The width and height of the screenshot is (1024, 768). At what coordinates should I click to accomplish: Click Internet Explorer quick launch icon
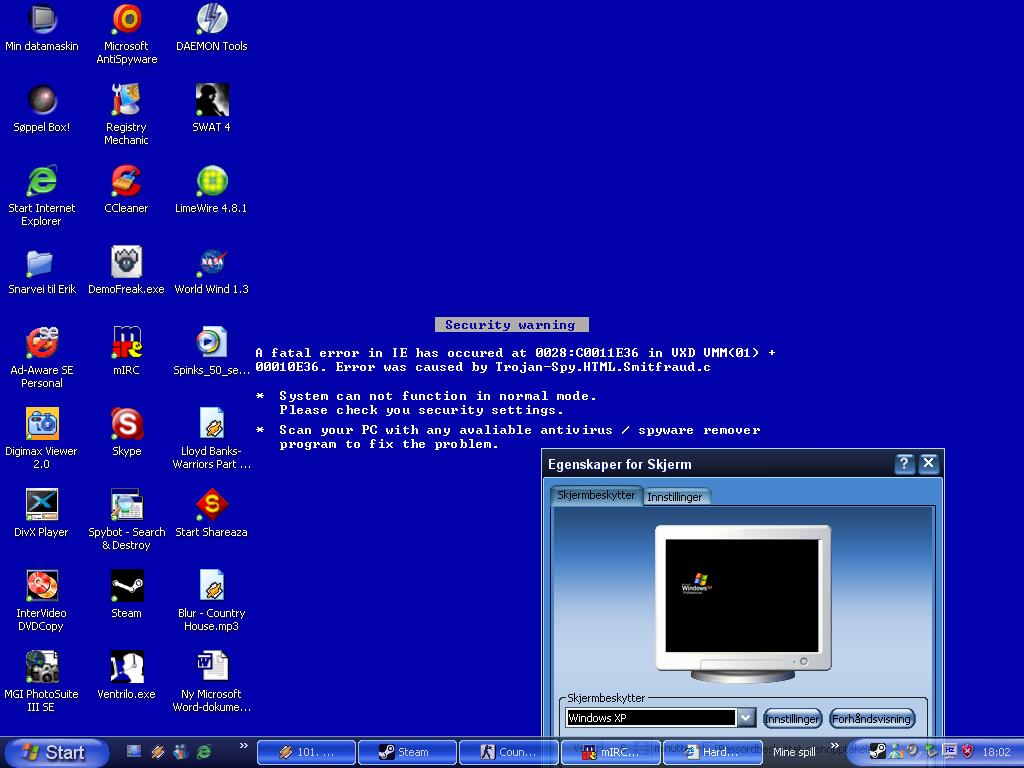204,752
